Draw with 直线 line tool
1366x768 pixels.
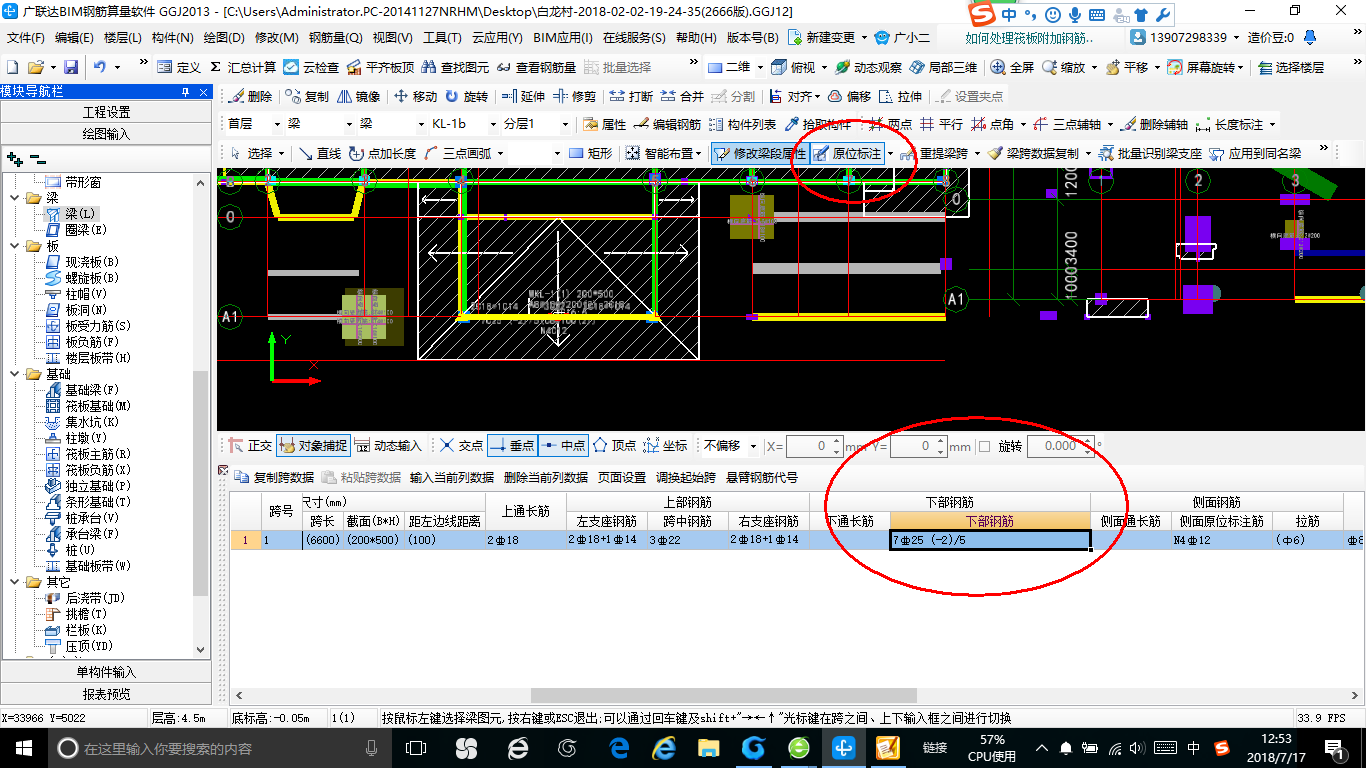(319, 153)
